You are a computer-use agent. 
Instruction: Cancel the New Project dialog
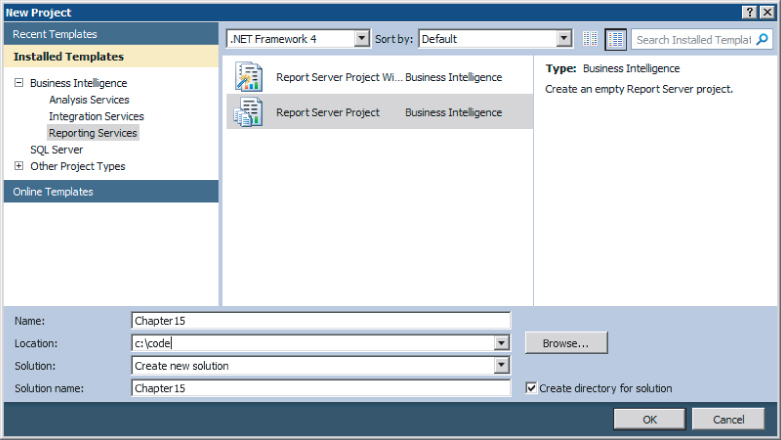point(729,420)
